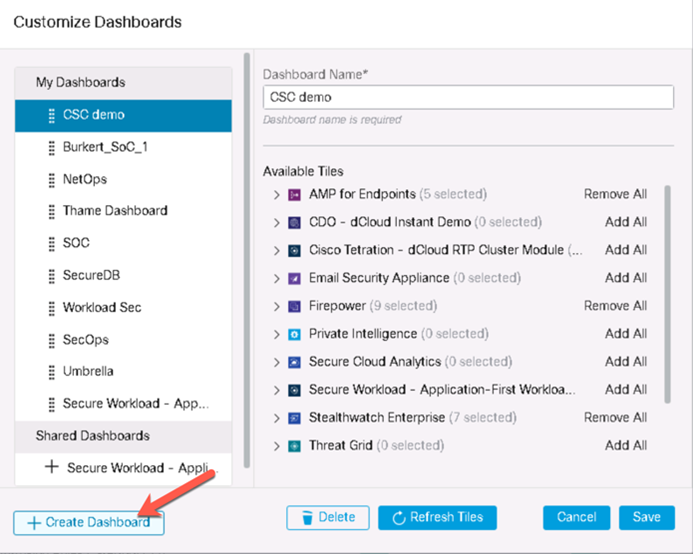Save the dashboard changes
Image resolution: width=693 pixels, height=554 pixels.
tap(647, 517)
